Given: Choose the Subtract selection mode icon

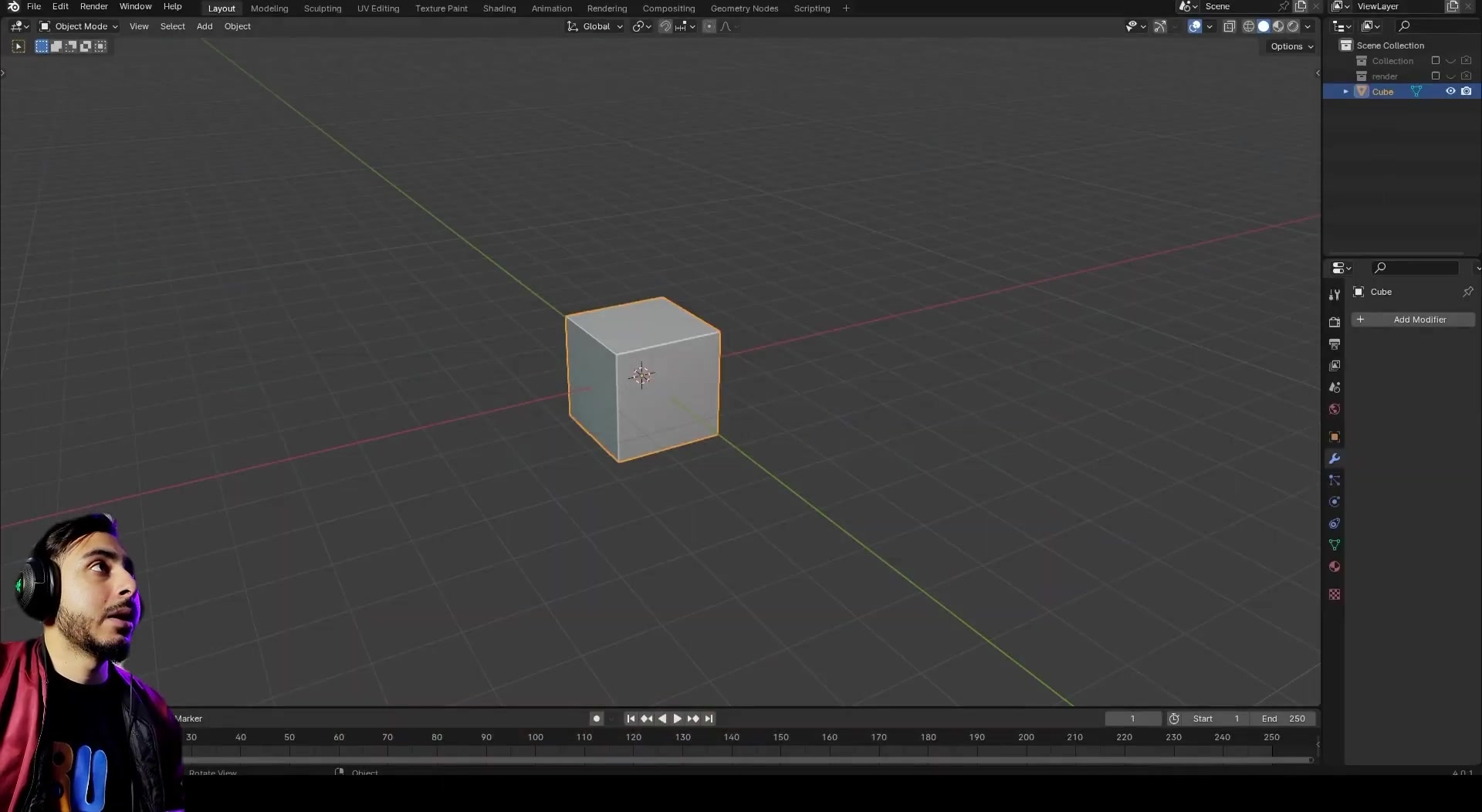Looking at the screenshot, I should coord(71,46).
